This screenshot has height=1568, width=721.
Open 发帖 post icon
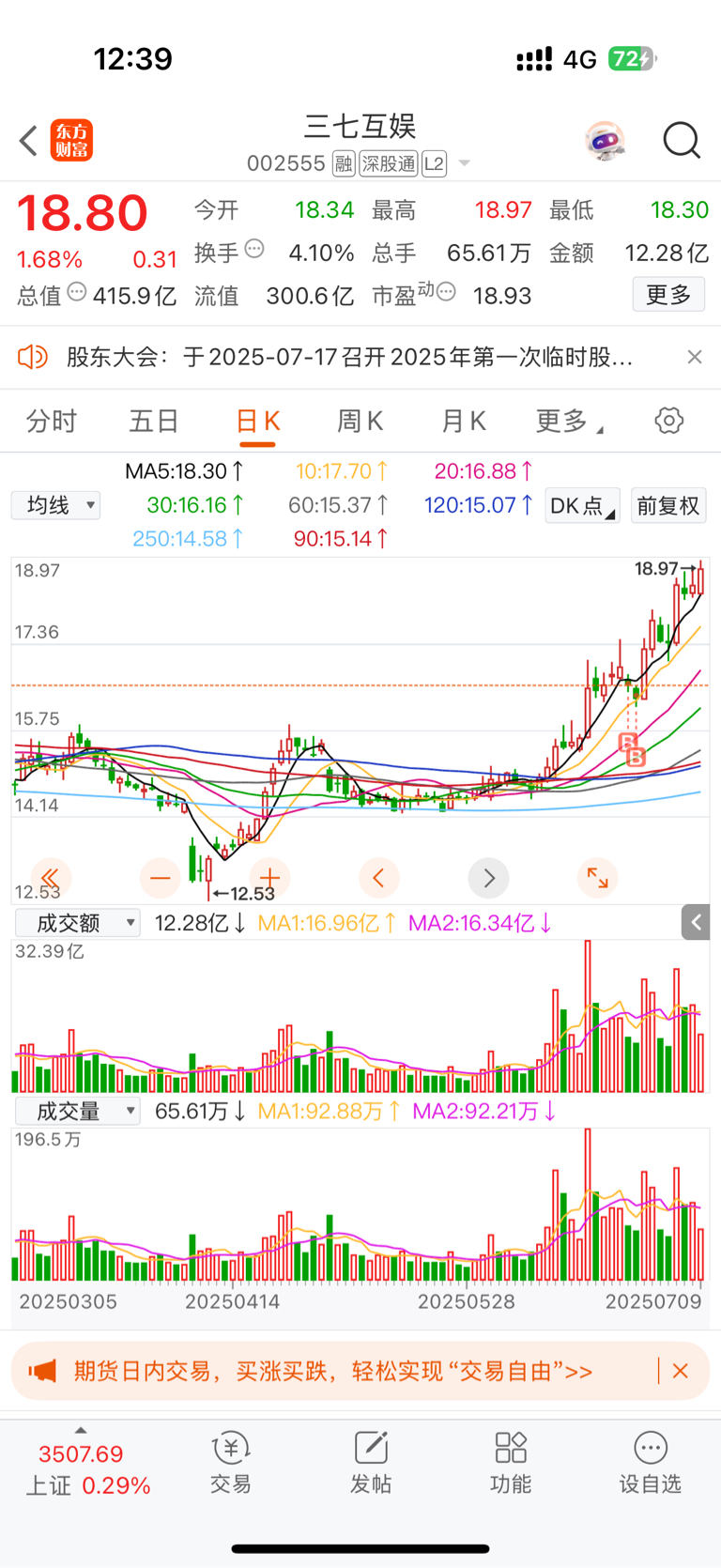(371, 1464)
